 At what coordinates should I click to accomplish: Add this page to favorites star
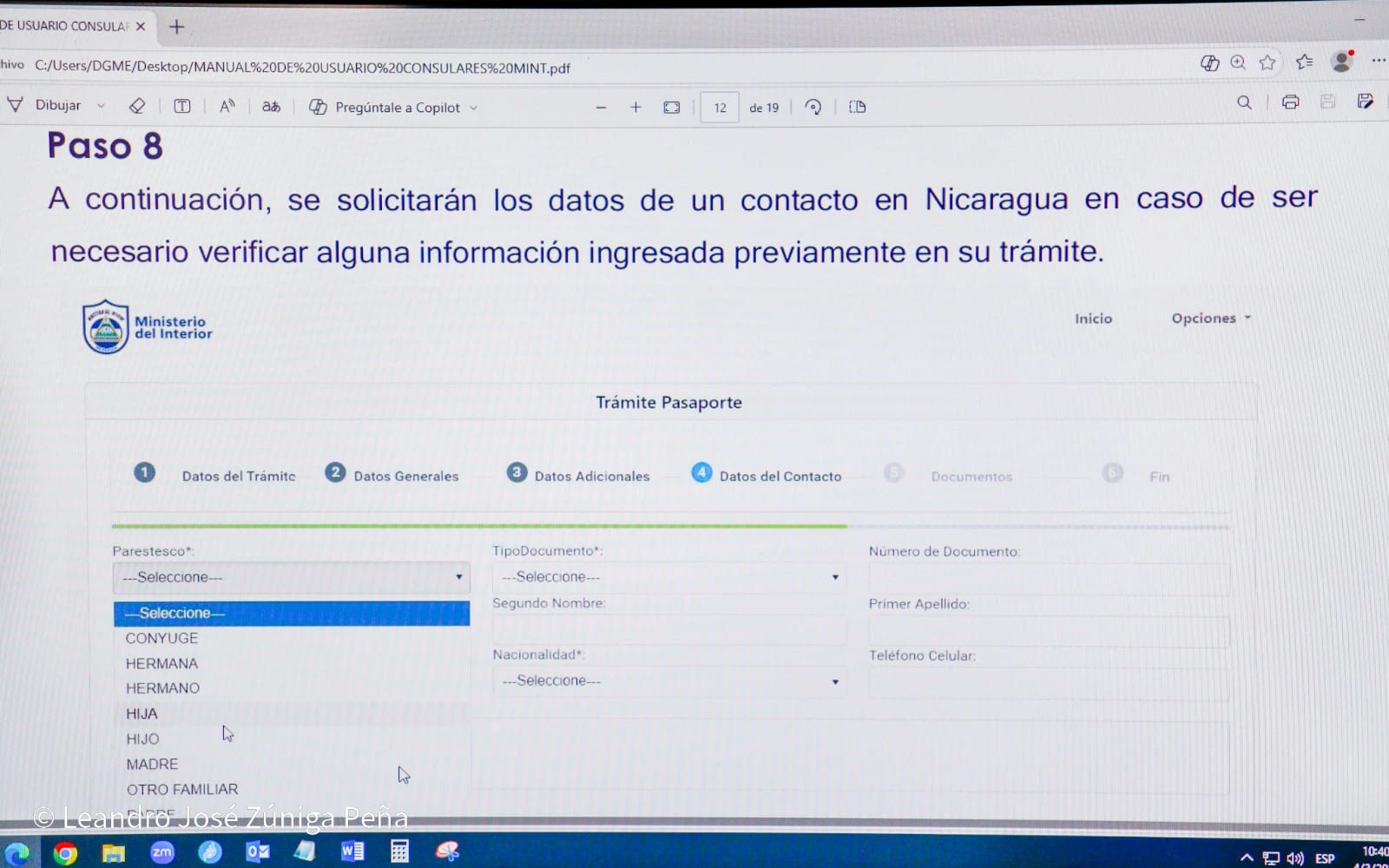tap(1267, 62)
